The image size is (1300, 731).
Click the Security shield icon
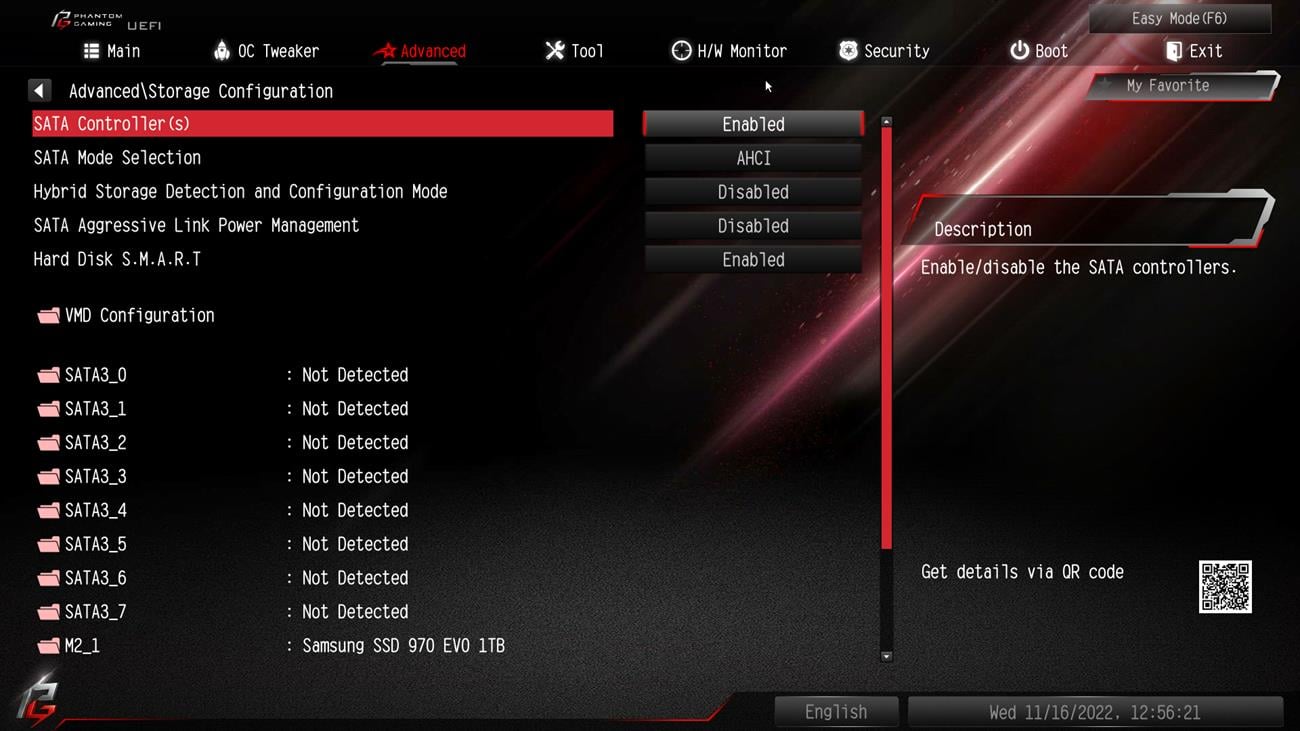[x=848, y=51]
